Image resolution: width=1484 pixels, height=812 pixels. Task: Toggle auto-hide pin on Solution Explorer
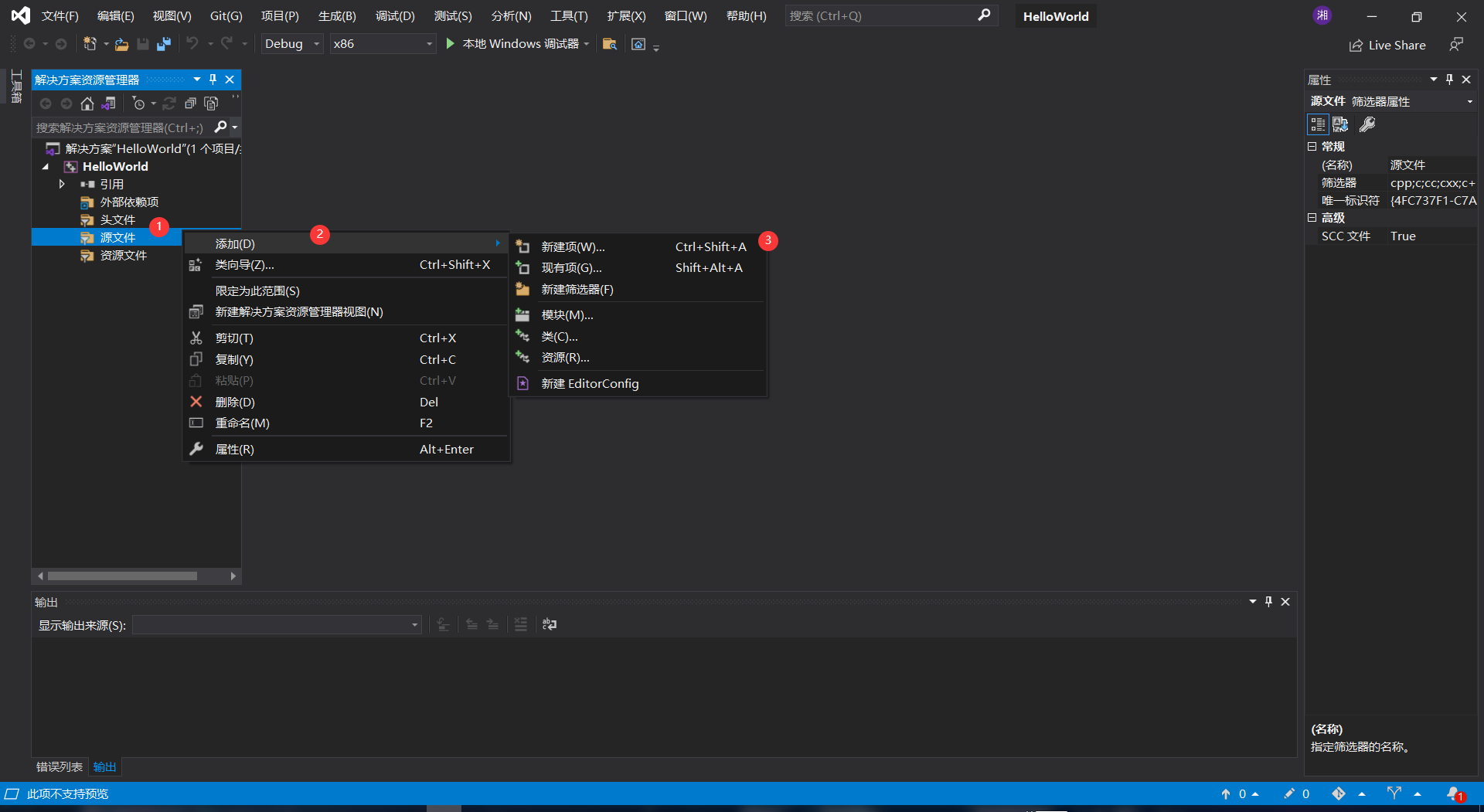click(x=213, y=80)
